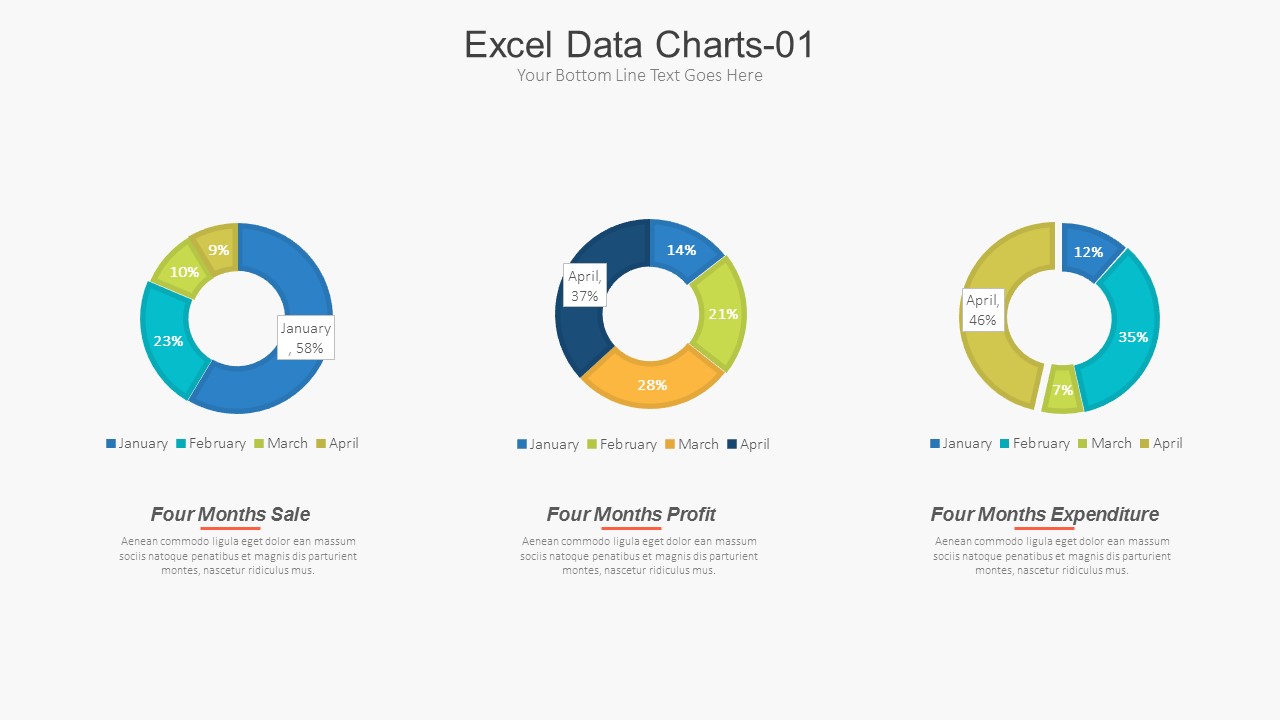Click the April legend swatch under Expenditure chart
Screen dimensions: 1280x720
(1145, 443)
